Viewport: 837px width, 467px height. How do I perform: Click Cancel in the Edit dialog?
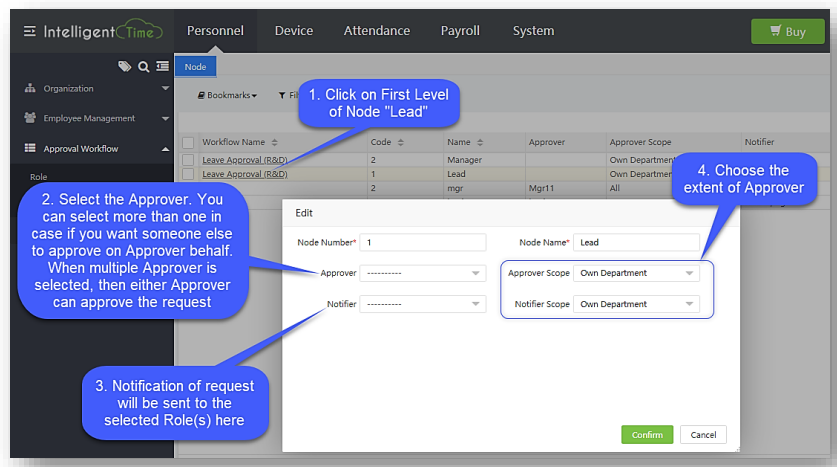pos(703,435)
